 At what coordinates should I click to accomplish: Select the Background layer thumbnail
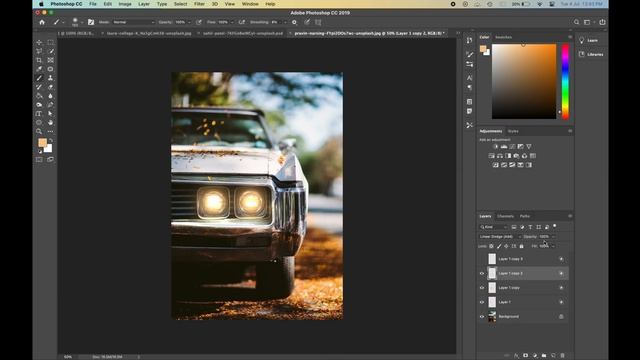(492, 316)
